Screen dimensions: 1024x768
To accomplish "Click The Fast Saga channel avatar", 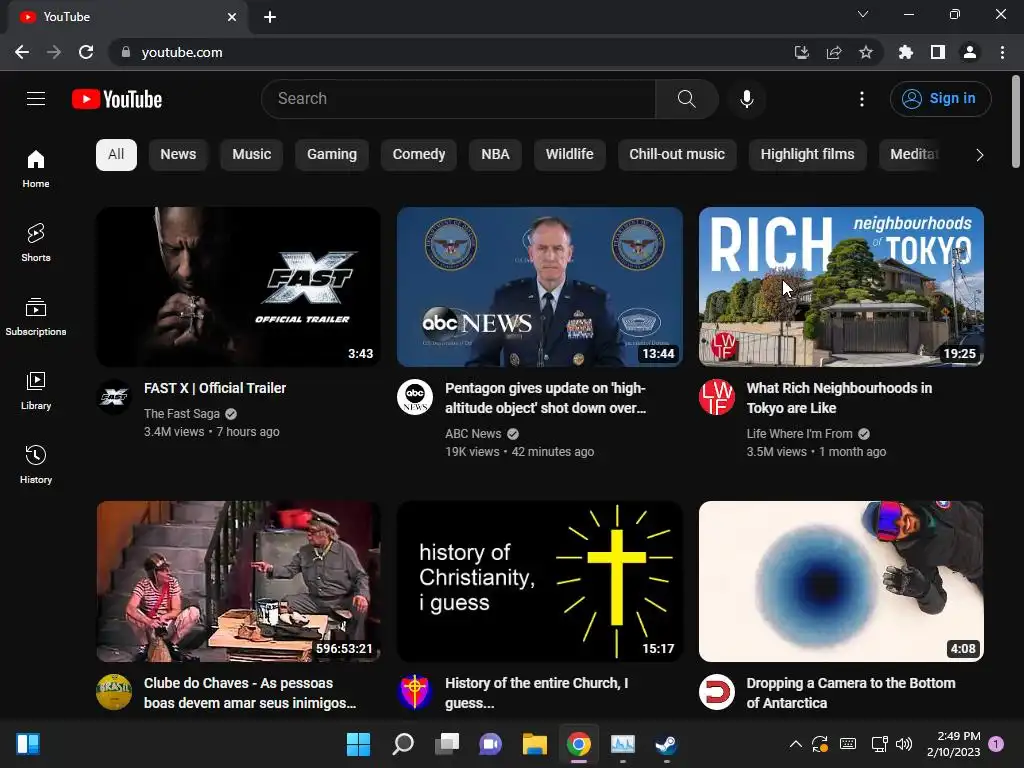I will 114,396.
